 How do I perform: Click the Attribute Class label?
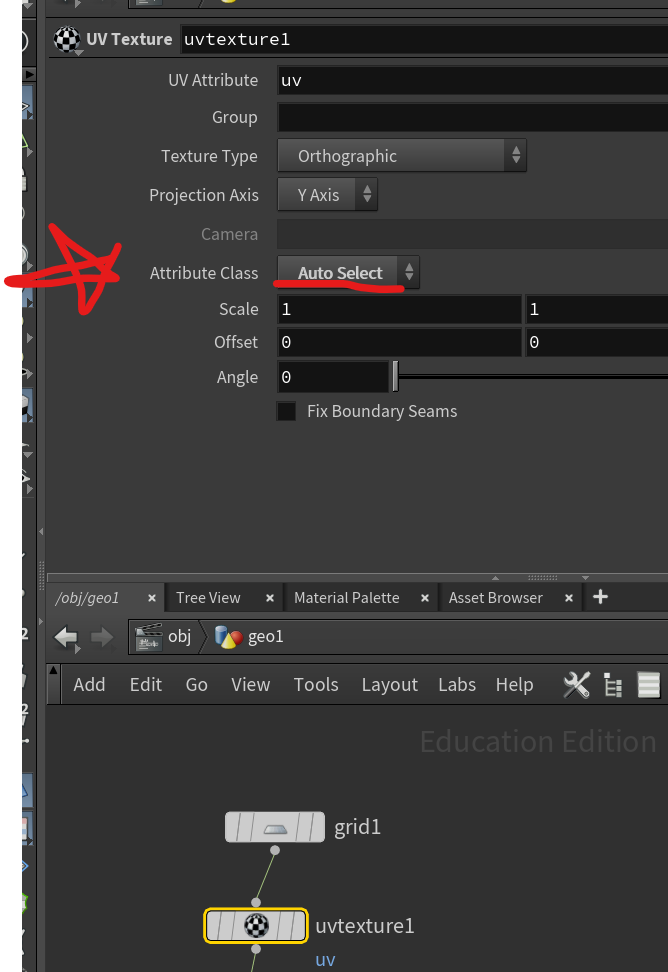[204, 273]
